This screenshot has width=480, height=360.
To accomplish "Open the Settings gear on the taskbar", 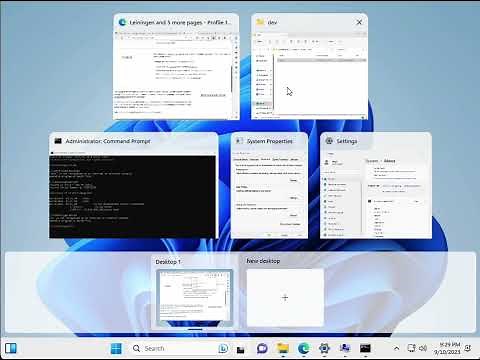I will 324,348.
